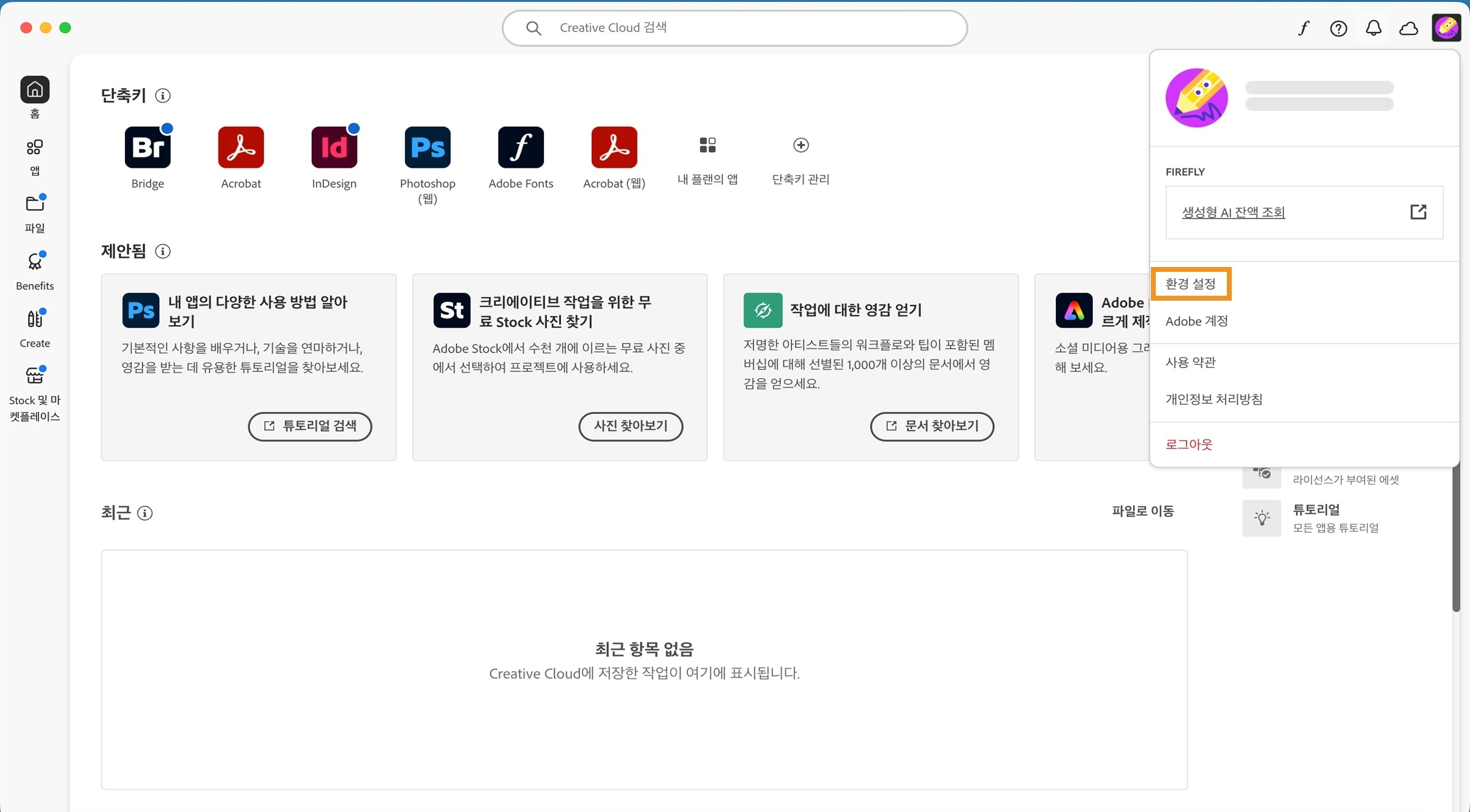Open the Bridge shortcut
Viewport: 1470px width, 812px height.
147,147
